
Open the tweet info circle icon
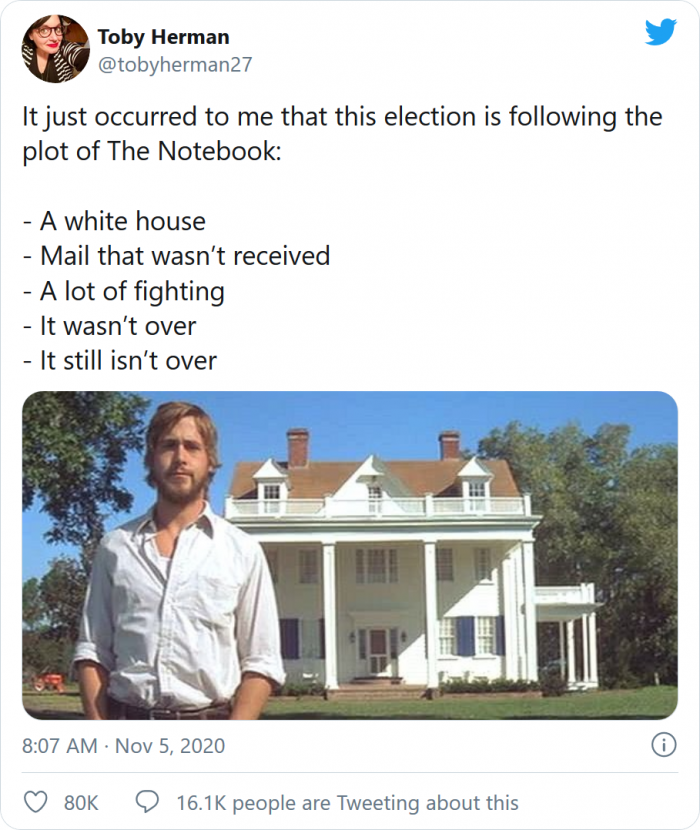pos(662,745)
